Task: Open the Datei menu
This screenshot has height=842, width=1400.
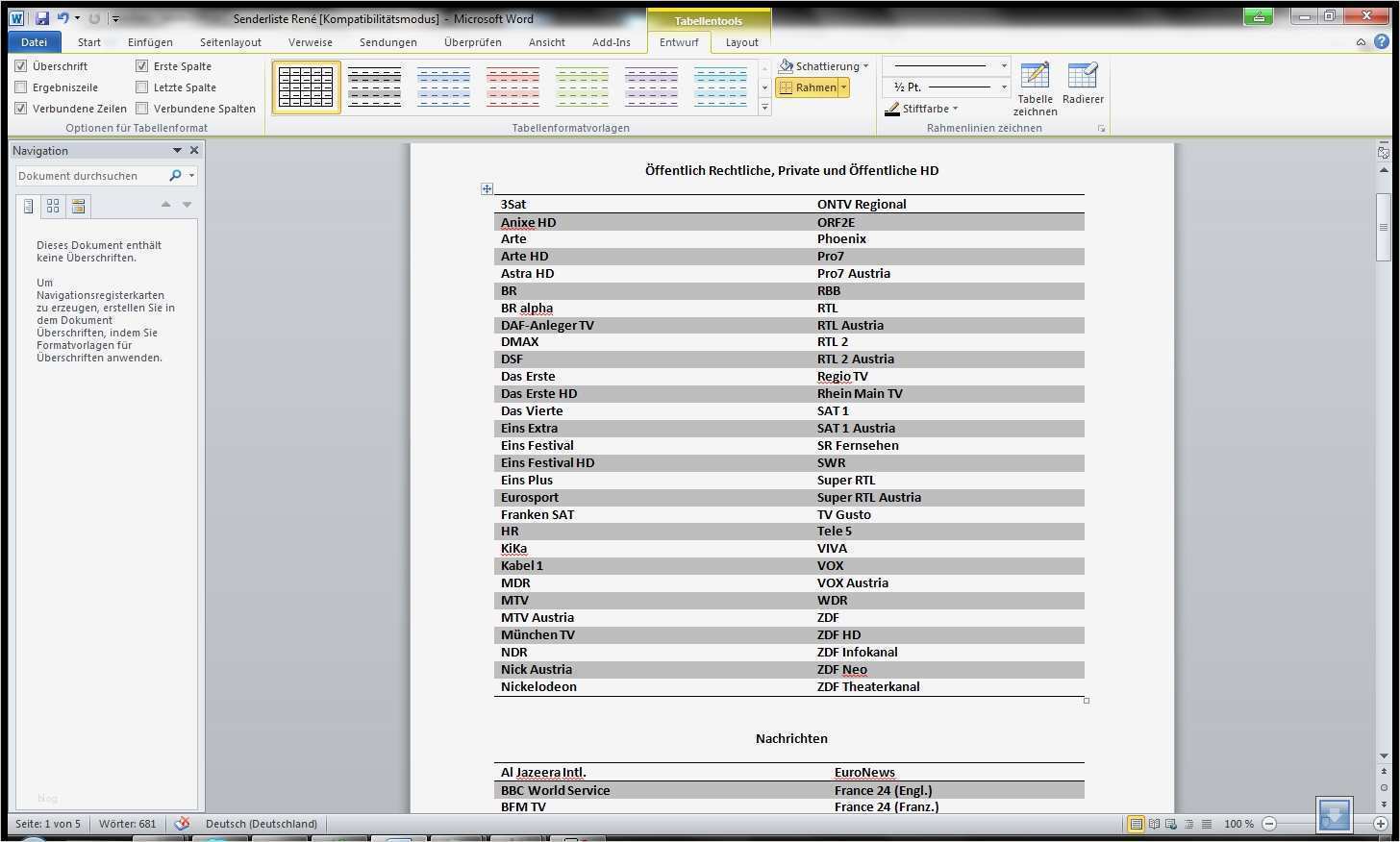Action: tap(35, 42)
